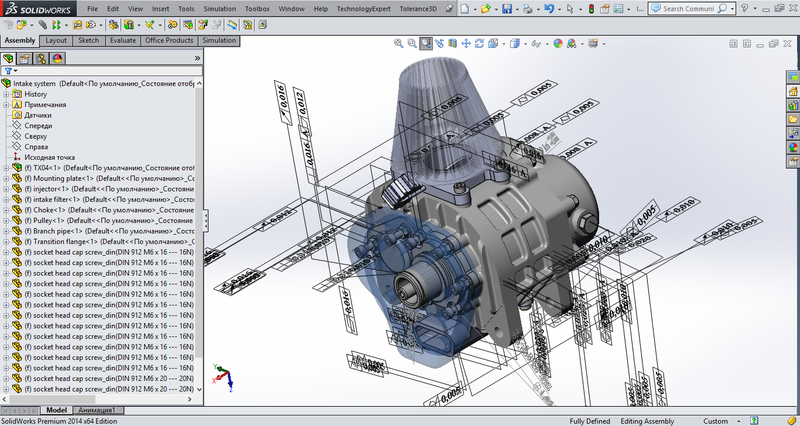800x426 pixels.
Task: Switch to the Evaluate tab
Action: [122, 41]
